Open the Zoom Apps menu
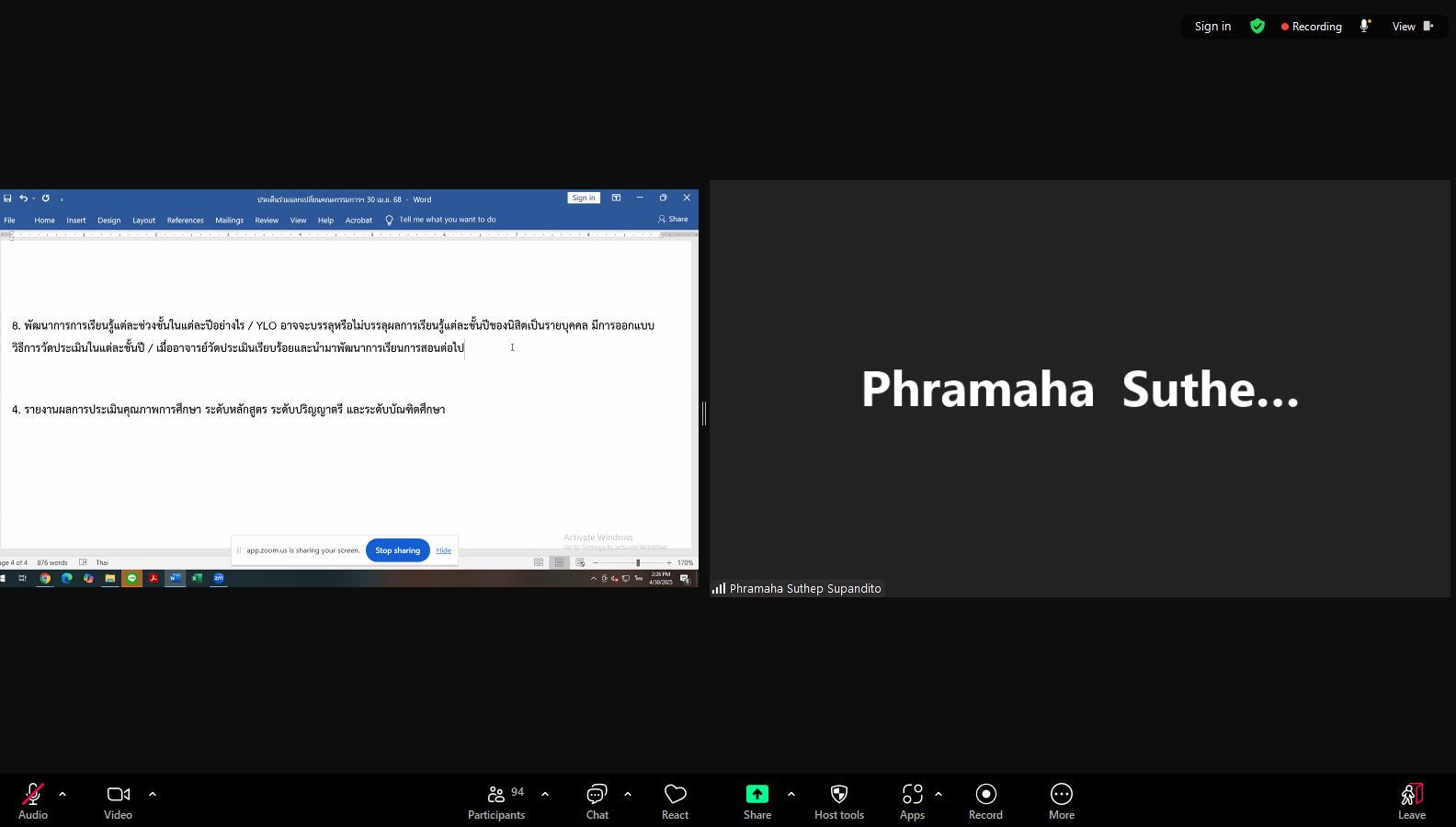The width and height of the screenshot is (1456, 827). pyautogui.click(x=913, y=800)
